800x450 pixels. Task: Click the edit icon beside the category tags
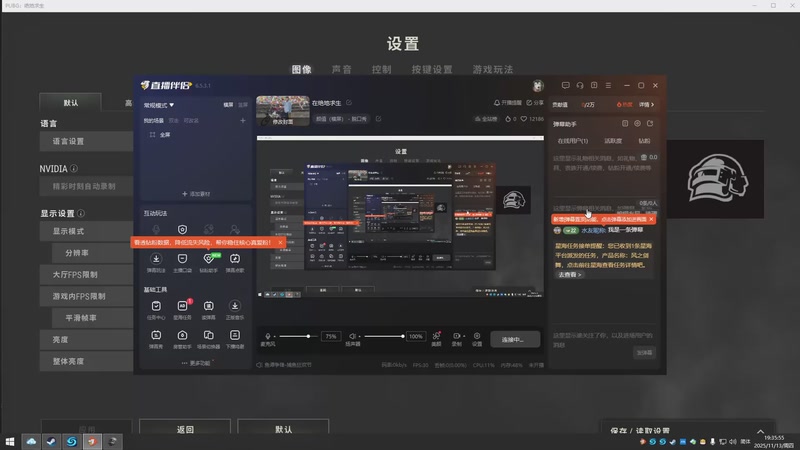tap(379, 118)
